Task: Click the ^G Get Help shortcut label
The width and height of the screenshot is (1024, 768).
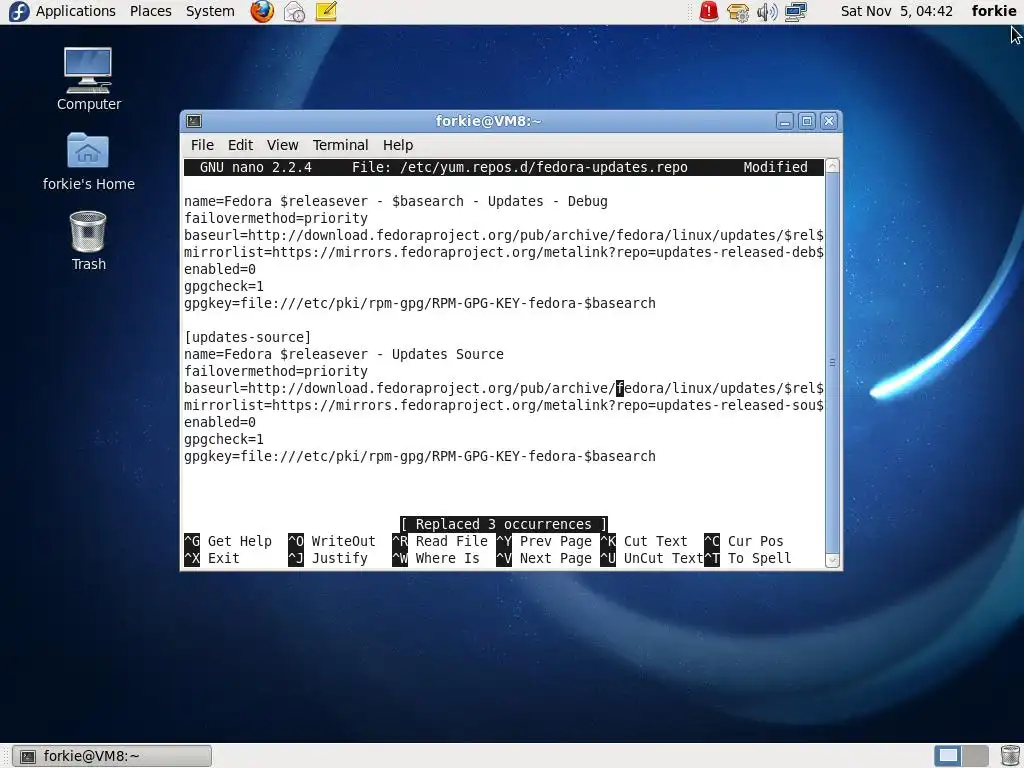Action: coord(228,541)
